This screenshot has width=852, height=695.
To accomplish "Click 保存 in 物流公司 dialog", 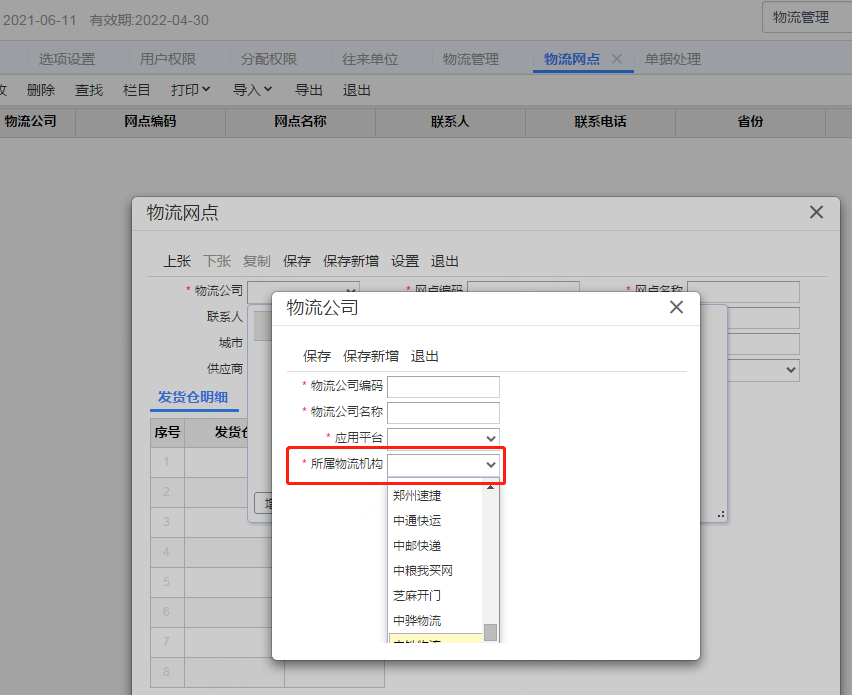I will coord(317,356).
